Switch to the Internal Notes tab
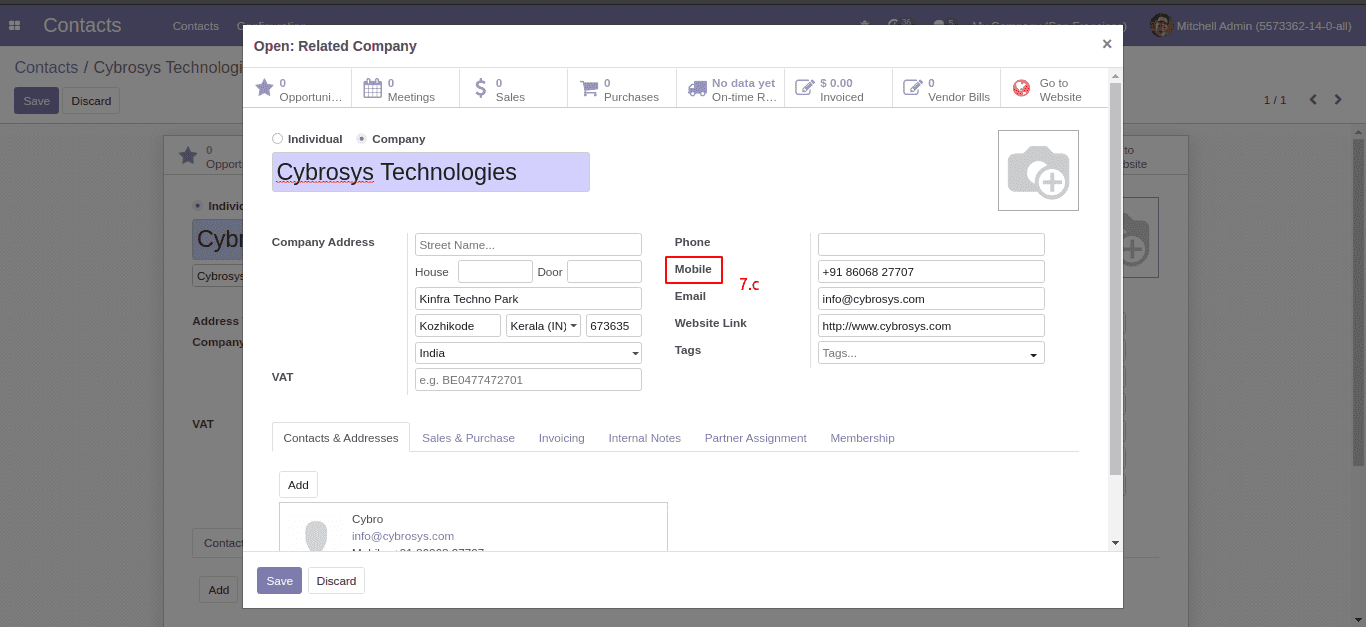Viewport: 1366px width, 627px height. pos(644,438)
